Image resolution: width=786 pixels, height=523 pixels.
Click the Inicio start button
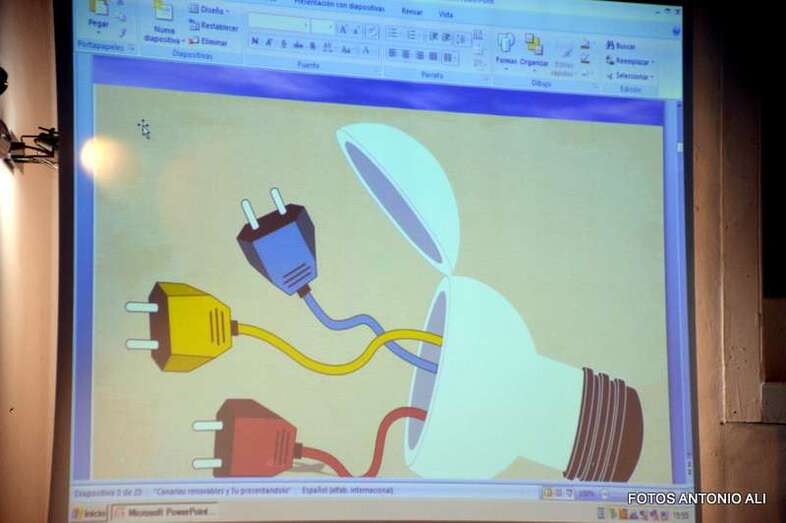pos(88,512)
